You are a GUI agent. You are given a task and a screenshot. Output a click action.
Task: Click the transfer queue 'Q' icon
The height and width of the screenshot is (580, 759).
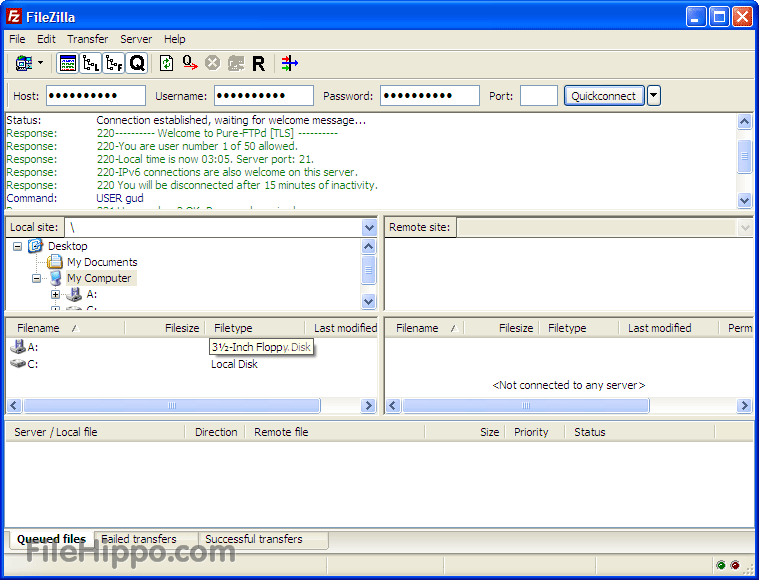137,63
